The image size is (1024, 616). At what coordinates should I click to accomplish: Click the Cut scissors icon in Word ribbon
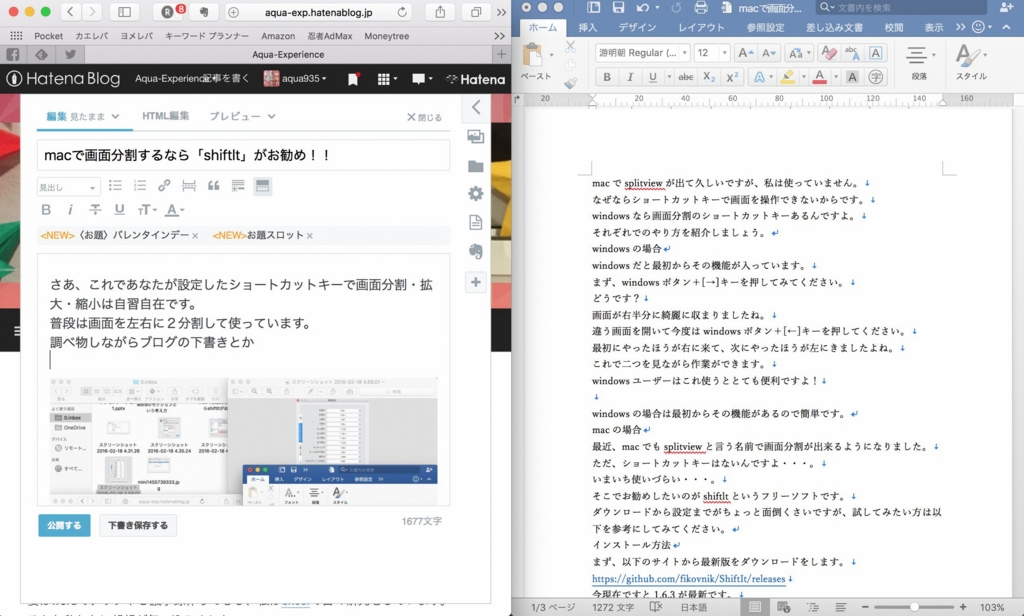(570, 46)
